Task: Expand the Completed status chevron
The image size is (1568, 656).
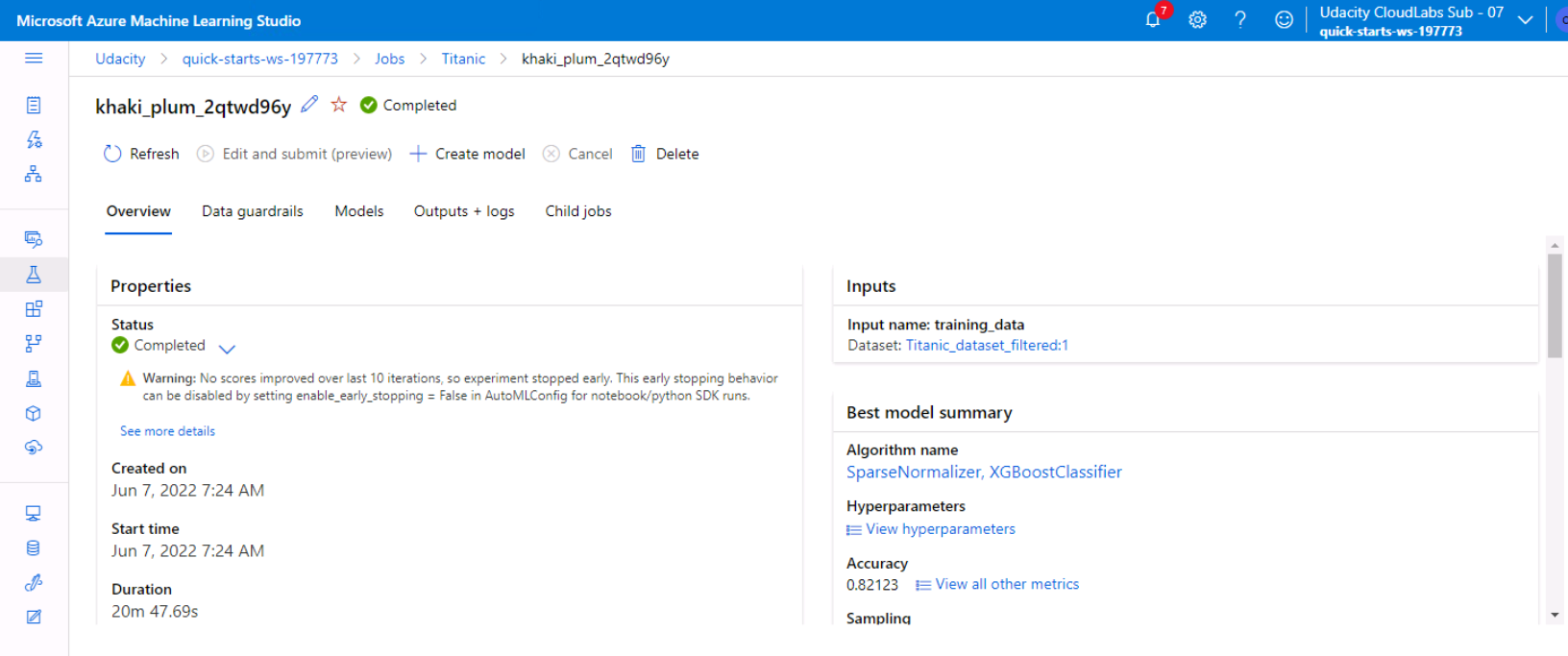Action: click(227, 348)
